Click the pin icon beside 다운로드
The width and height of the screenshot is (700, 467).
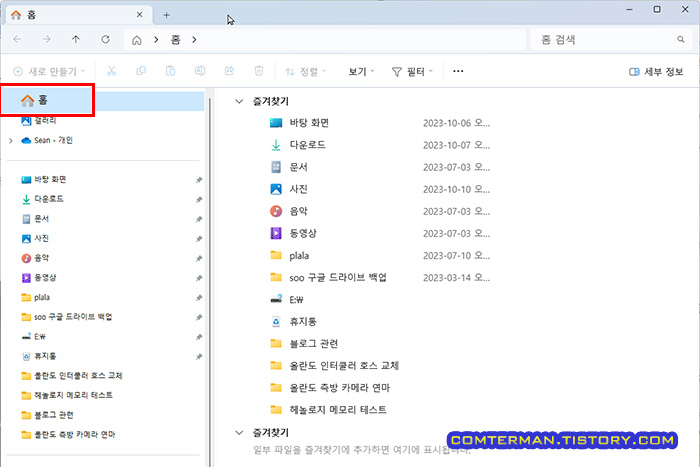pos(199,200)
